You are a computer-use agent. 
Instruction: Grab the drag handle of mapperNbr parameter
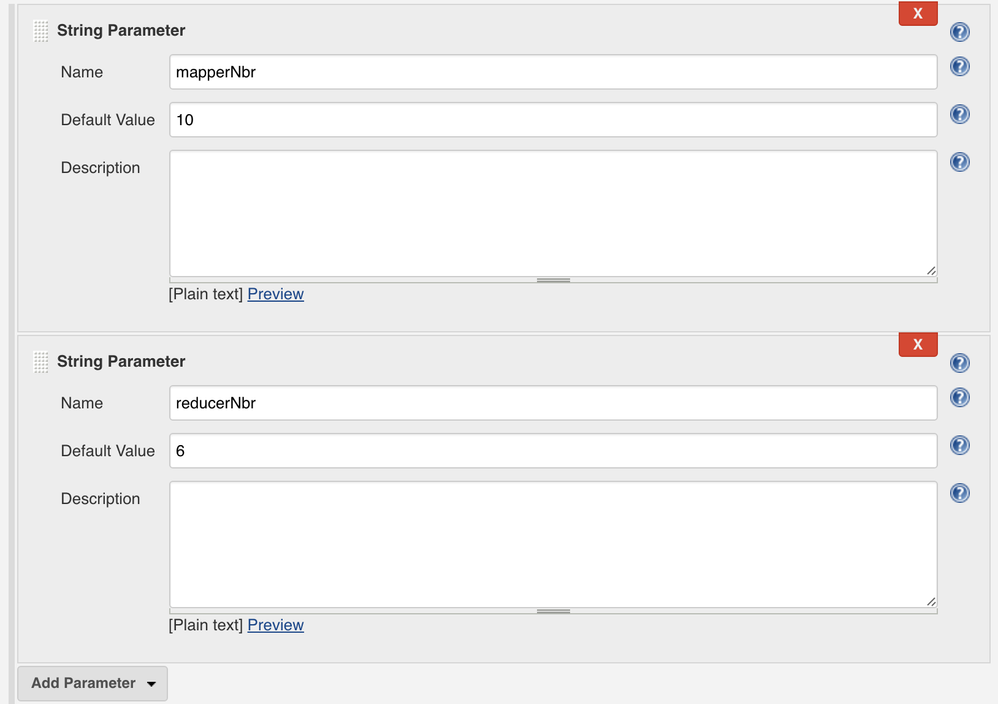41,31
